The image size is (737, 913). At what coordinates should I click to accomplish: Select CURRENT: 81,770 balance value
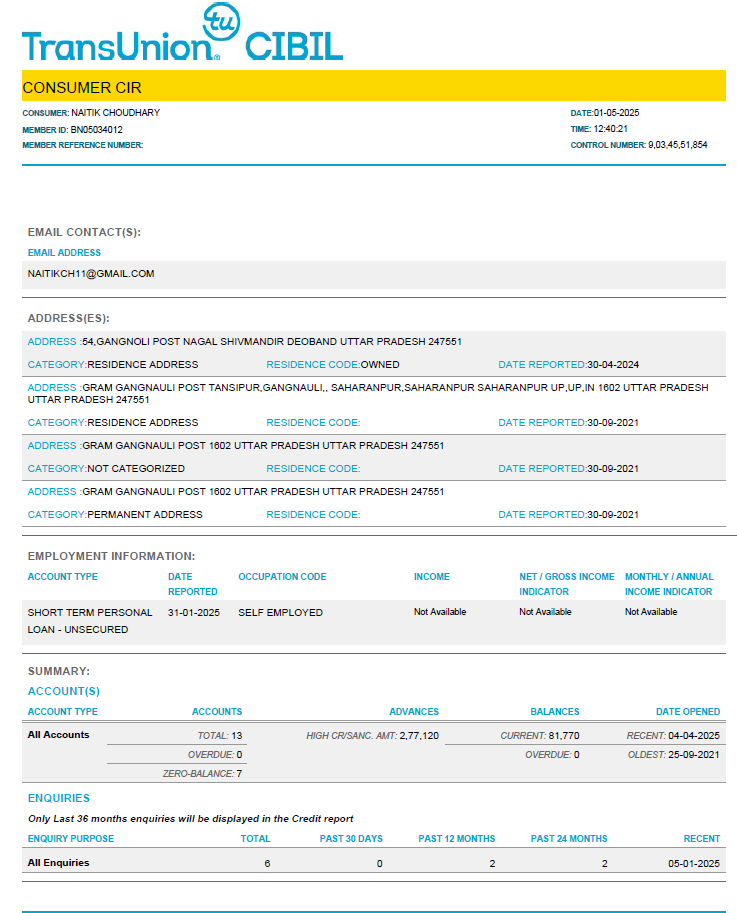point(540,735)
